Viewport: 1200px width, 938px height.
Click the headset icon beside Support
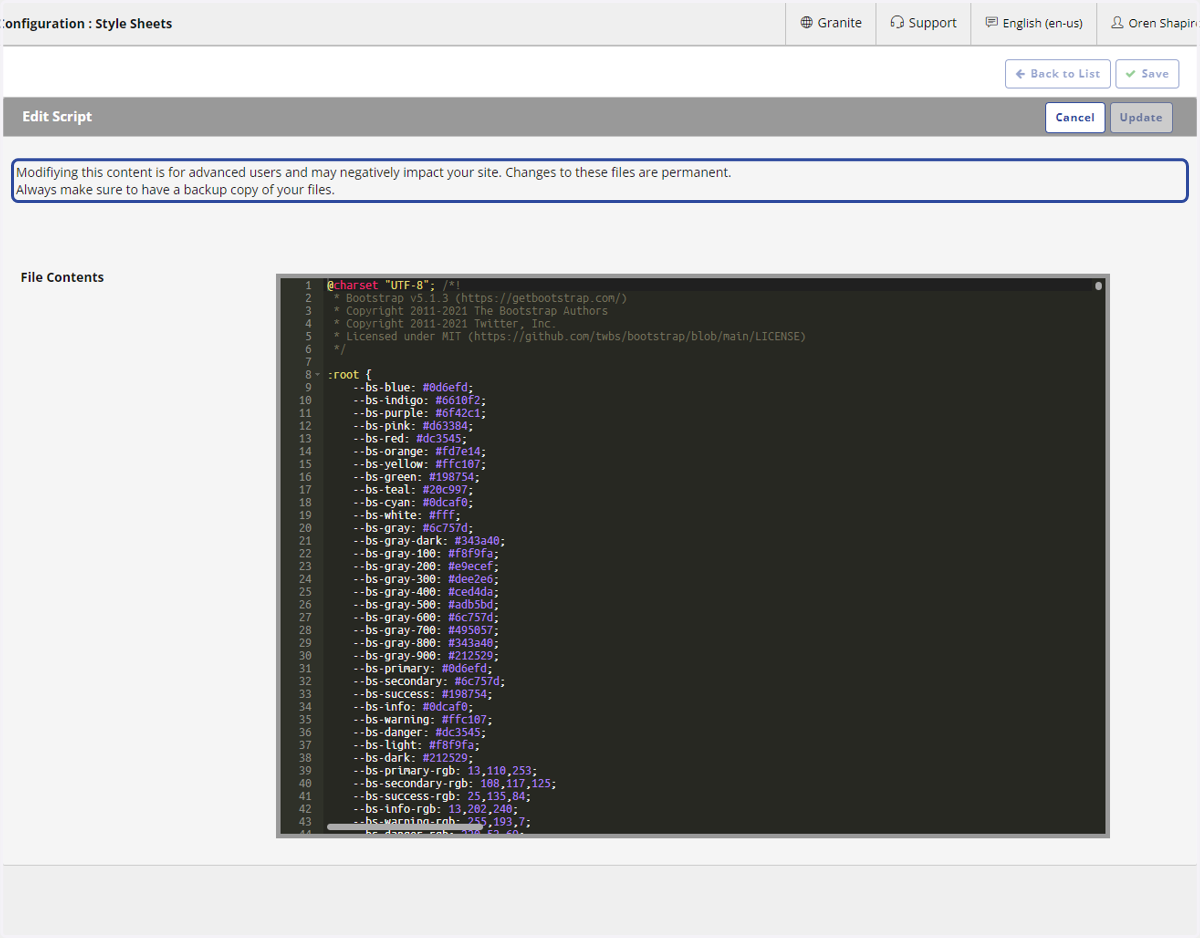click(897, 23)
